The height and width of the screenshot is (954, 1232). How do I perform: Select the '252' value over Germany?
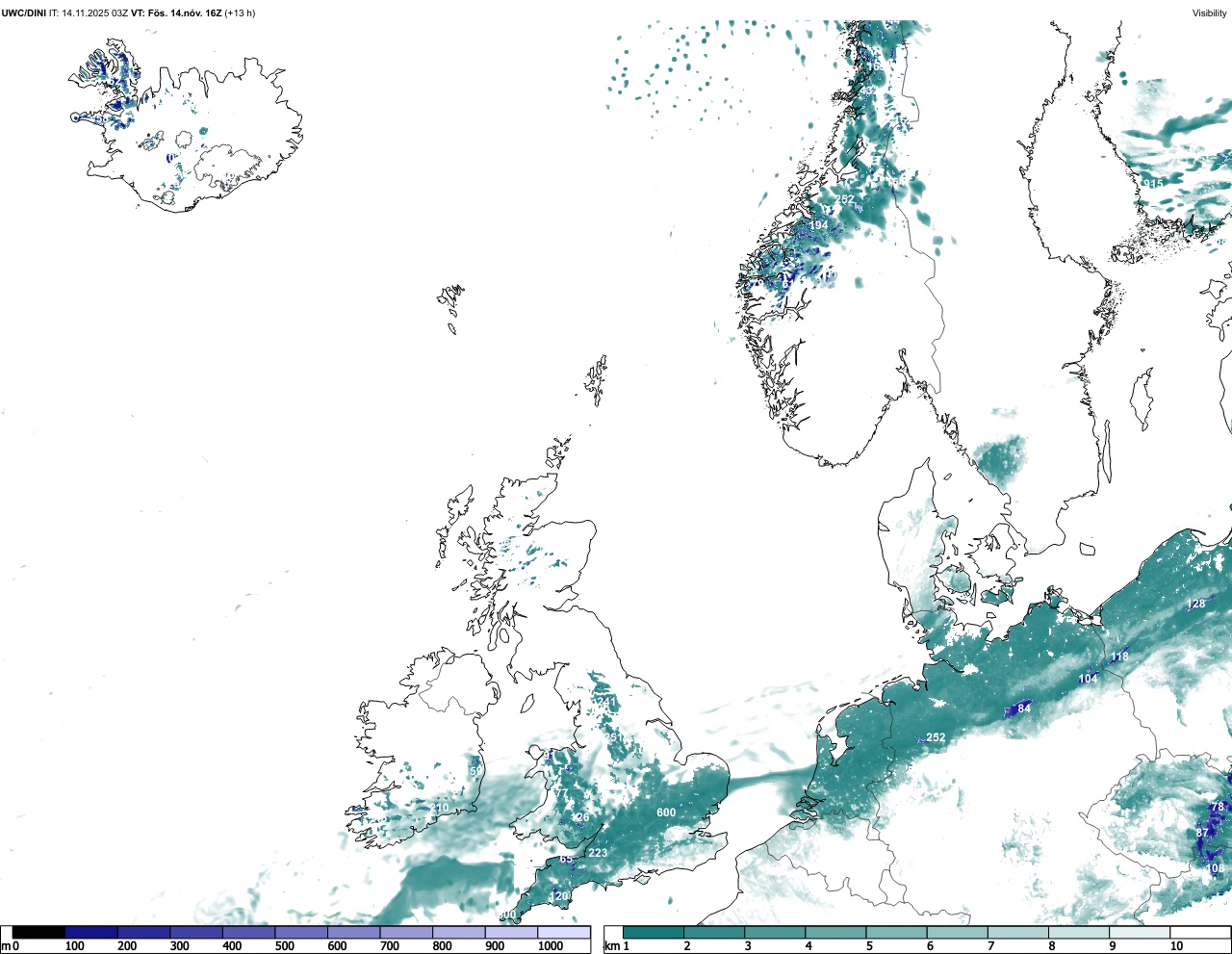936,738
